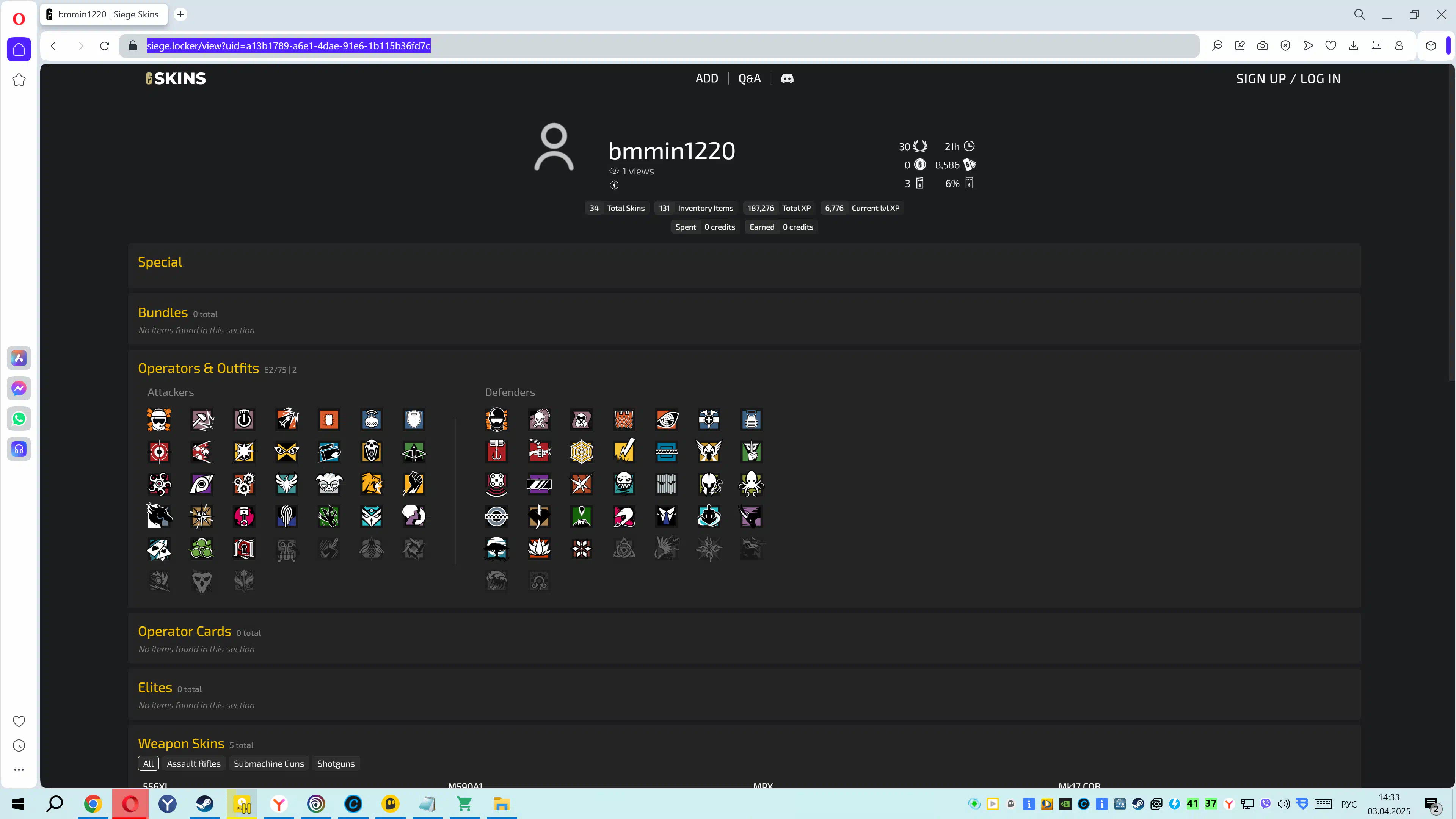Screen dimensions: 1456x819
Task: Click SIGN UP / LOG IN link
Action: (x=1288, y=78)
